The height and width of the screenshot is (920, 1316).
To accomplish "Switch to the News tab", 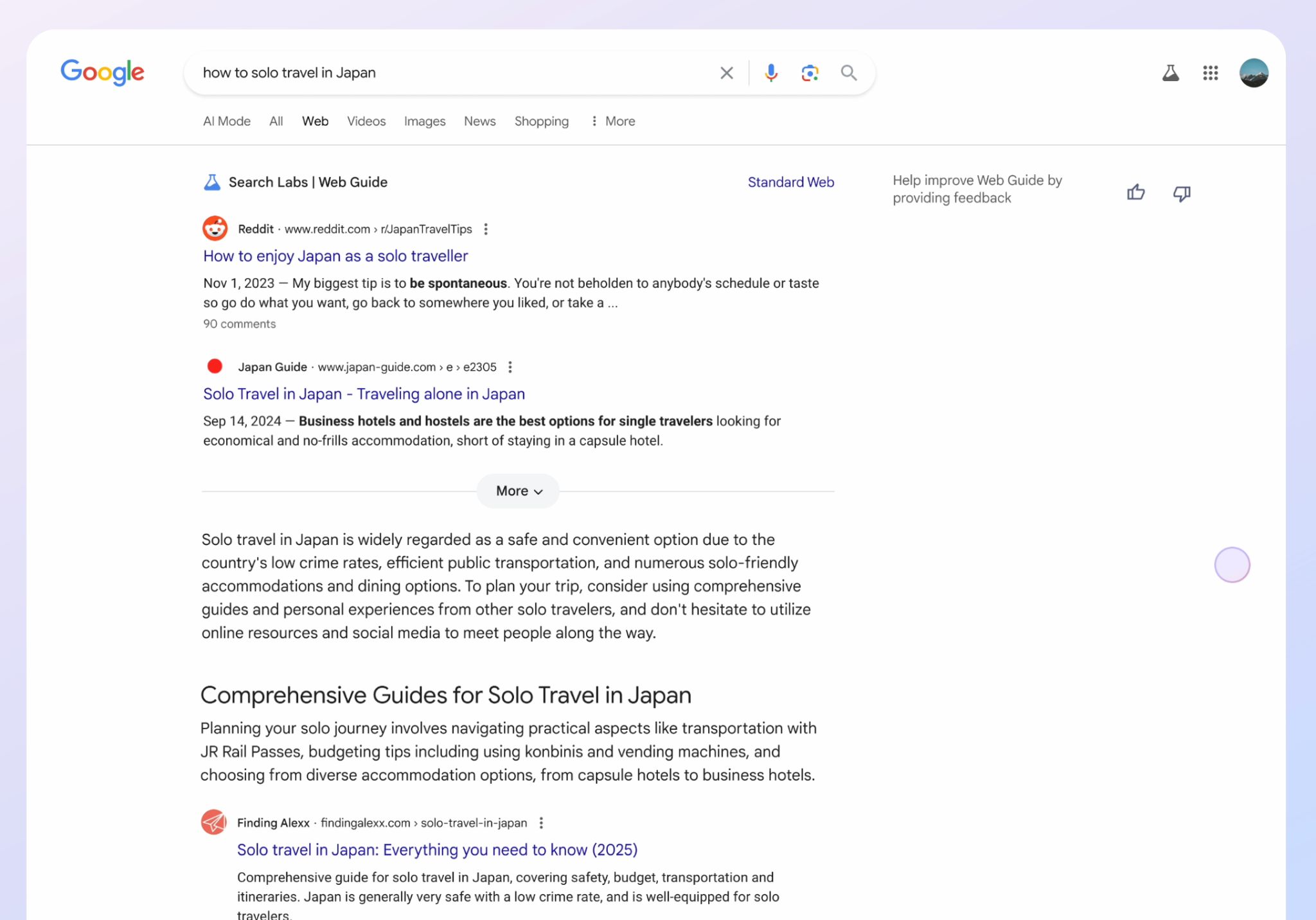I will (479, 121).
